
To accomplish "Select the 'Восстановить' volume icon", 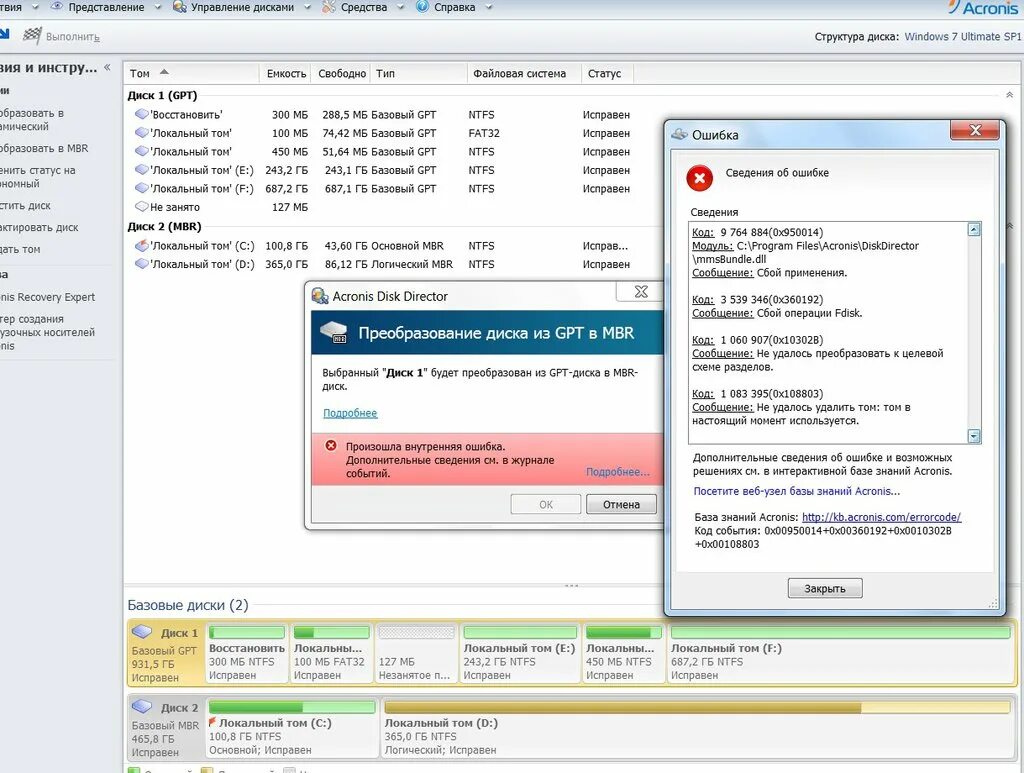I will 140,114.
